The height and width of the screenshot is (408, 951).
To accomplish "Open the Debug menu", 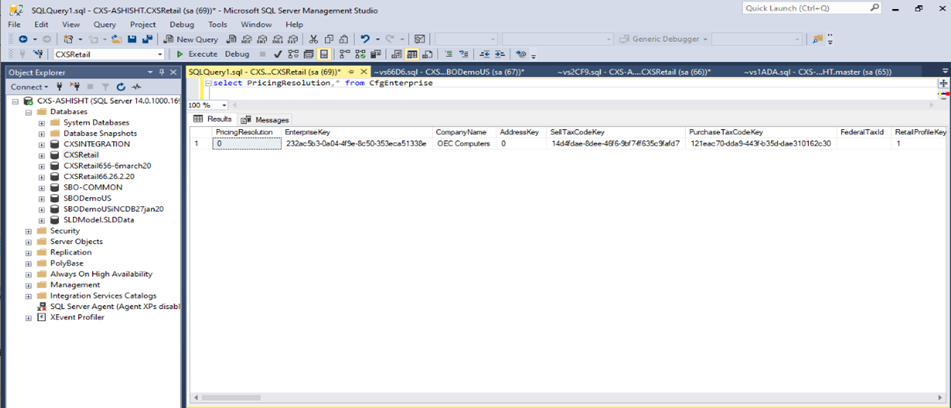I will (x=182, y=24).
